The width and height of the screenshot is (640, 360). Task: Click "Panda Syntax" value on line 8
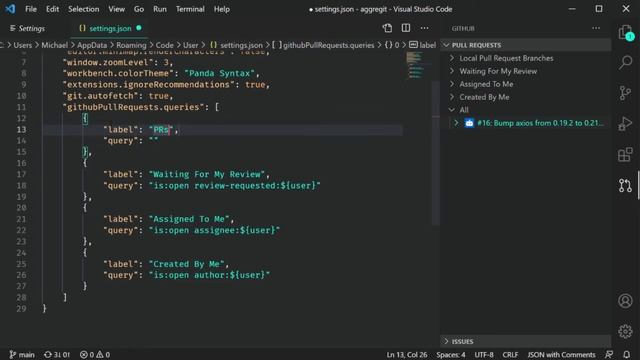[220, 73]
